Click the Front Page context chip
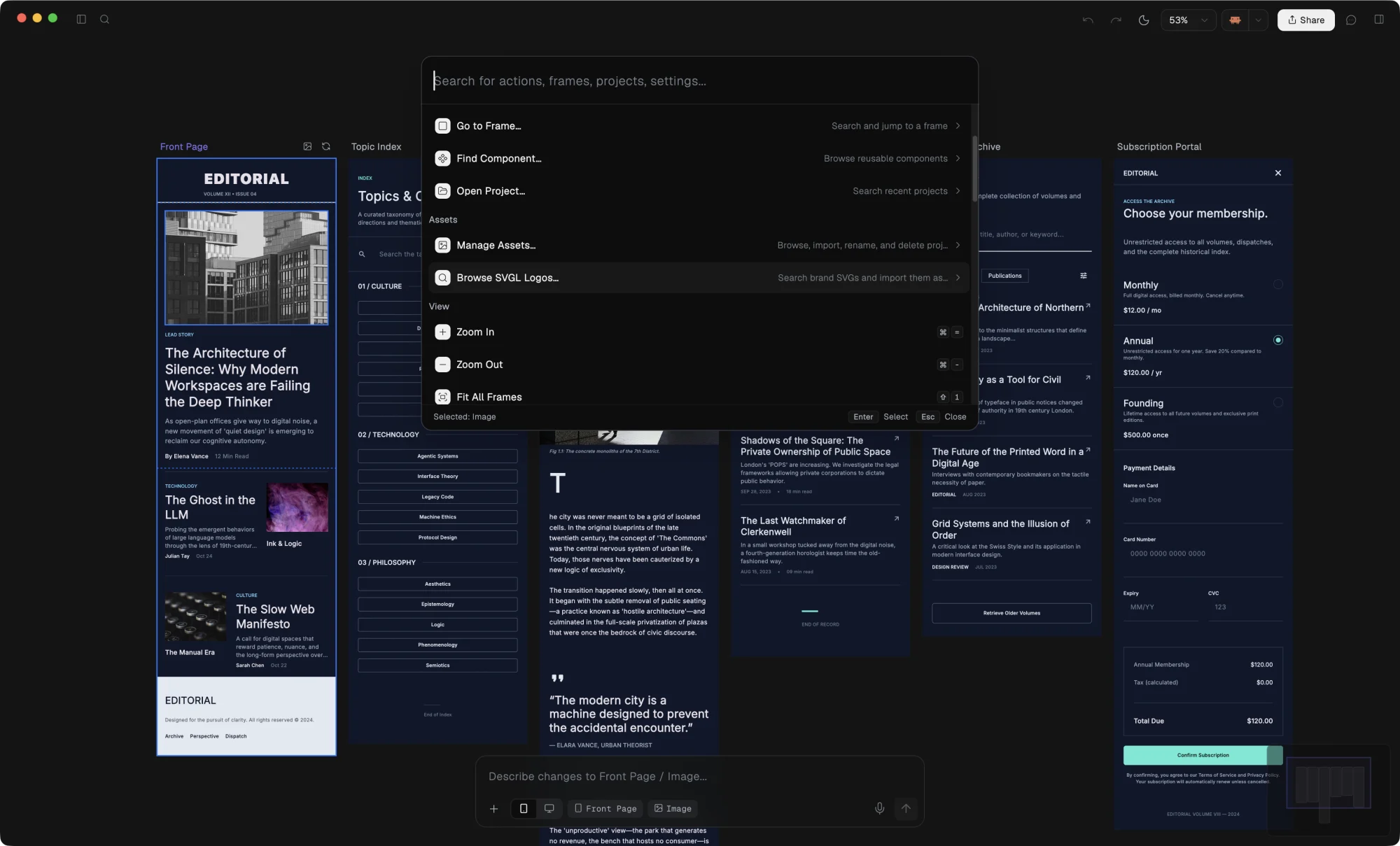This screenshot has width=1400, height=846. pyautogui.click(x=605, y=809)
